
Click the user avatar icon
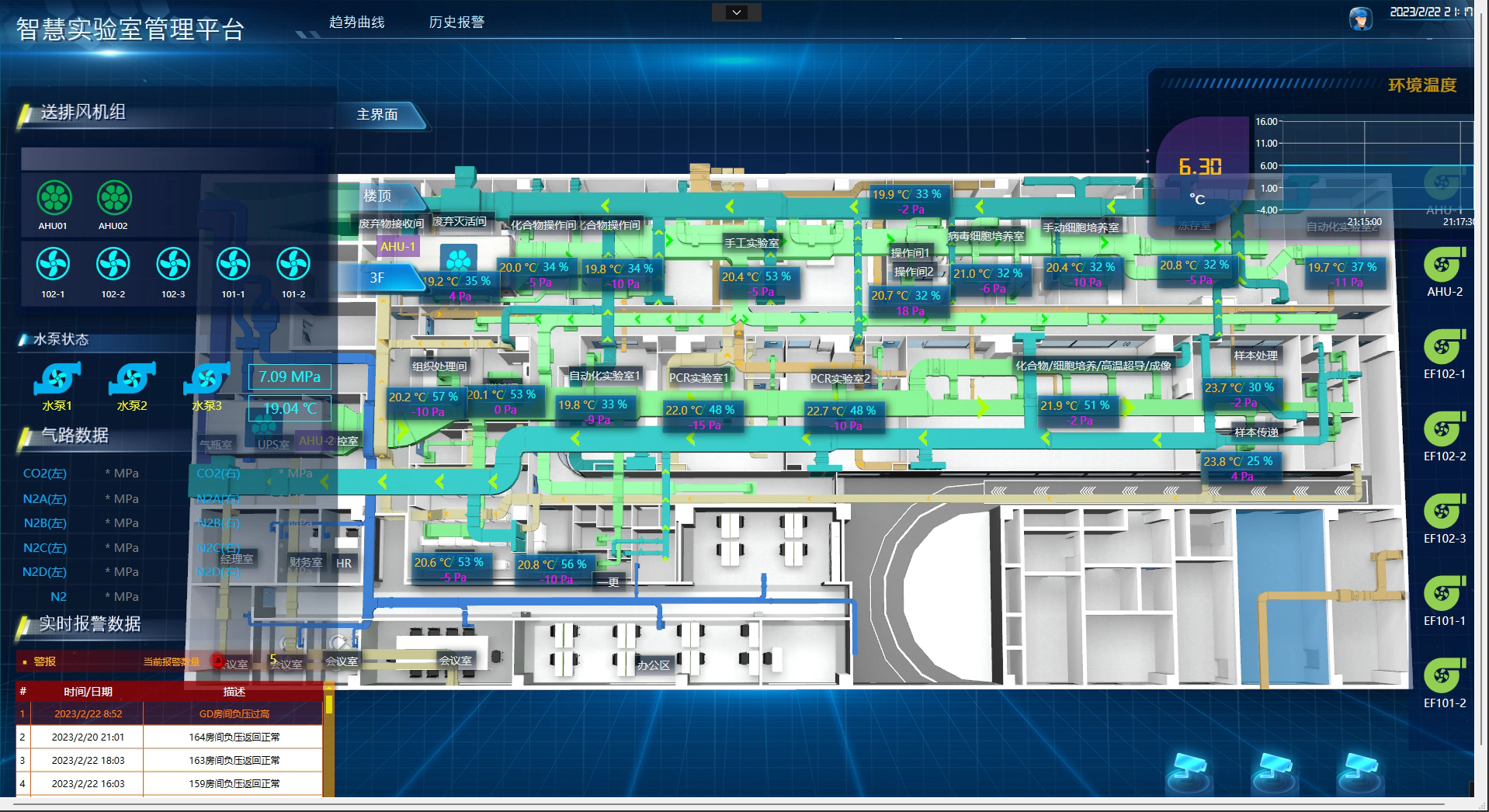(1360, 18)
